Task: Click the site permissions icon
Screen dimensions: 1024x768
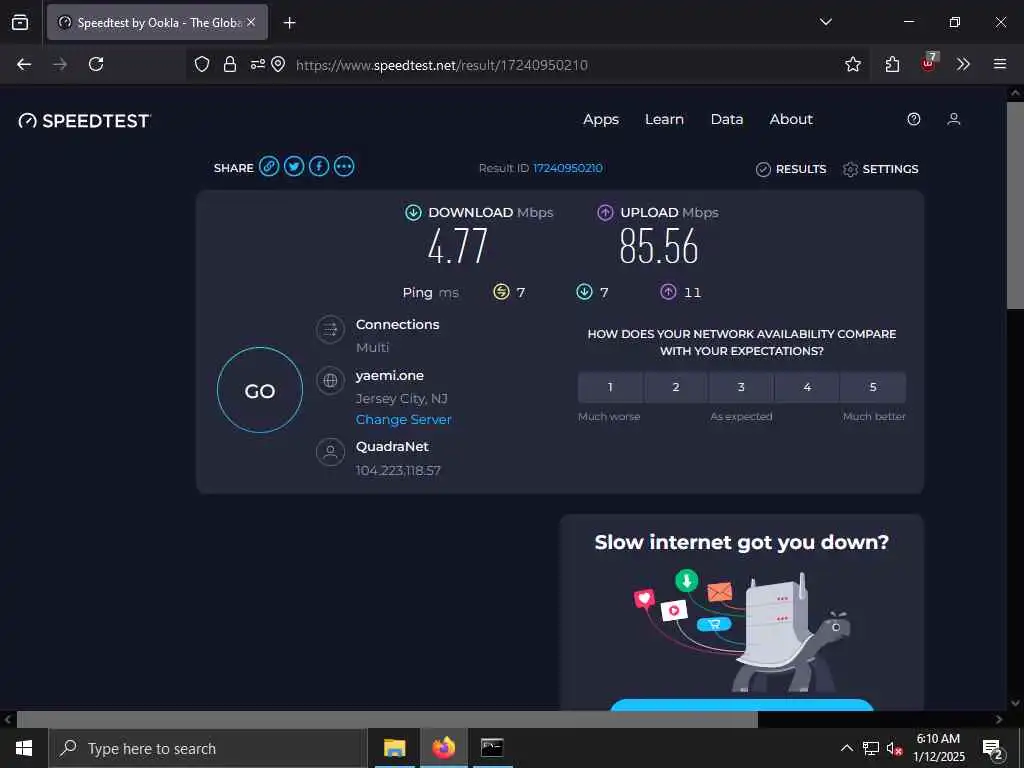Action: tap(258, 64)
